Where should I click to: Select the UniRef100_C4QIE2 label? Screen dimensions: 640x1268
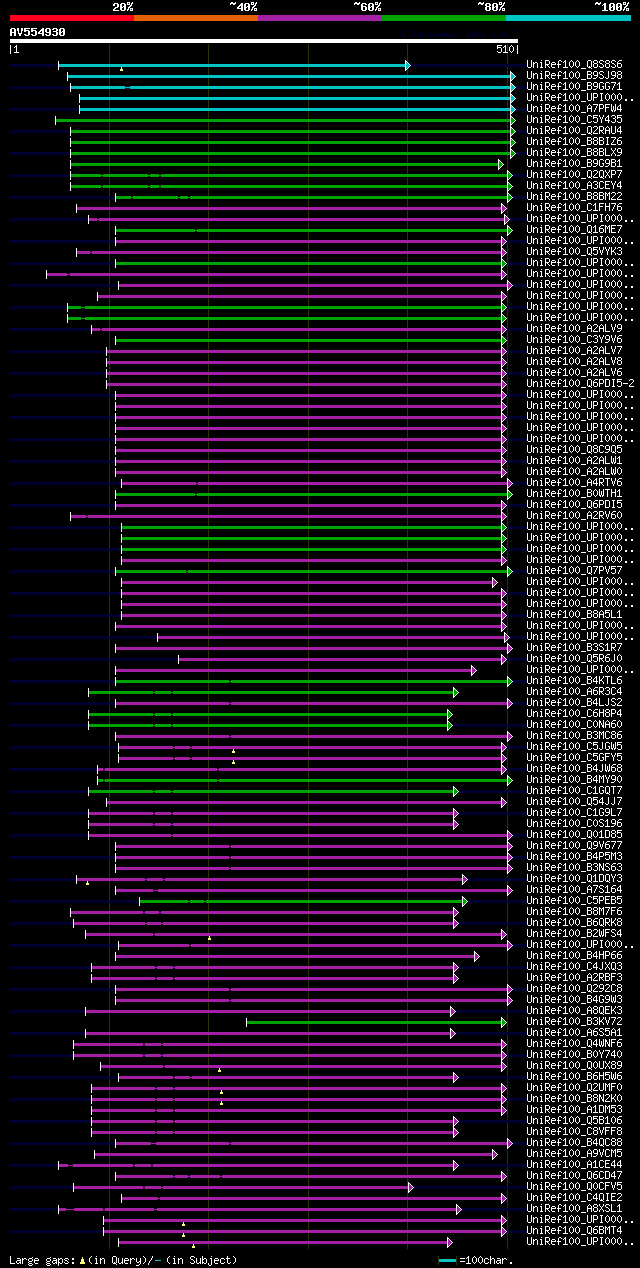pyautogui.click(x=575, y=1198)
